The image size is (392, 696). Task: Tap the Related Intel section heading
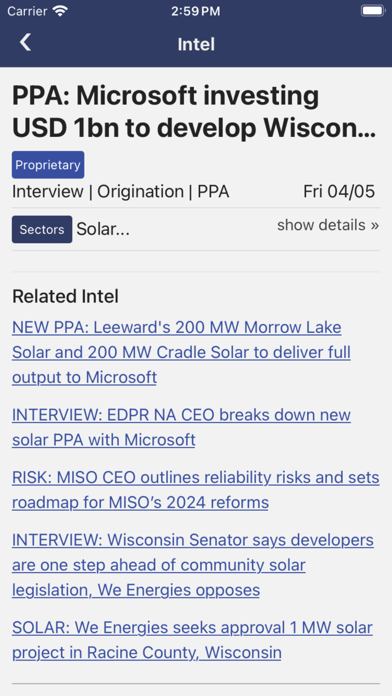pyautogui.click(x=65, y=297)
